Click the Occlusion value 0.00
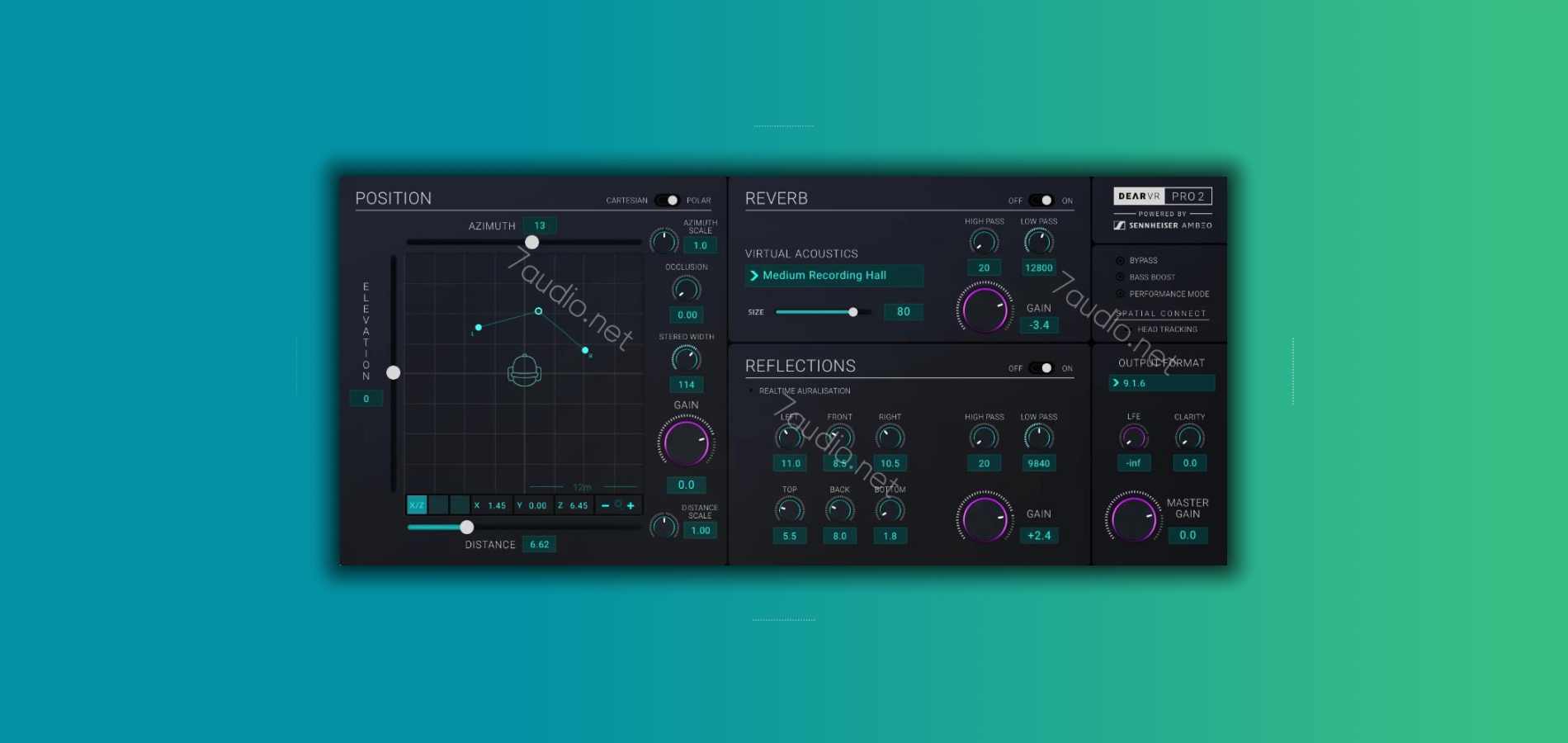1568x743 pixels. [x=687, y=315]
